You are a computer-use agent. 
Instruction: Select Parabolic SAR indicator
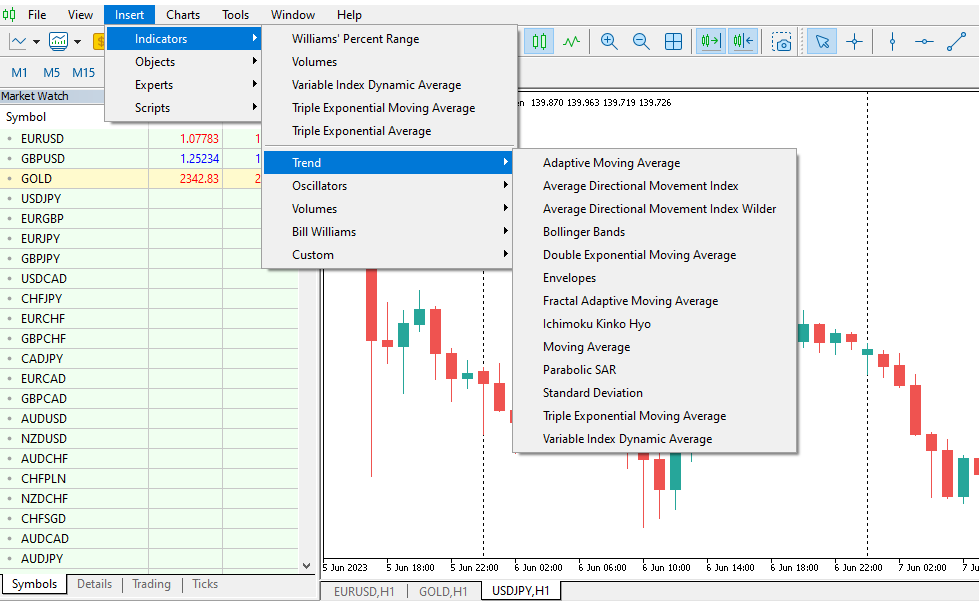point(579,370)
